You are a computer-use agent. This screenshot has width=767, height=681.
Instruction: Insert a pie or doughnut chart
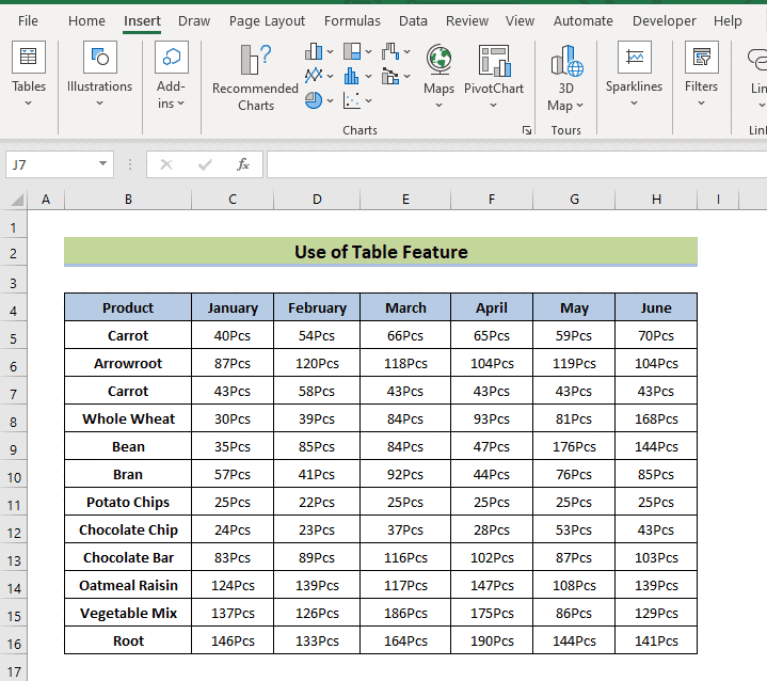tap(314, 101)
